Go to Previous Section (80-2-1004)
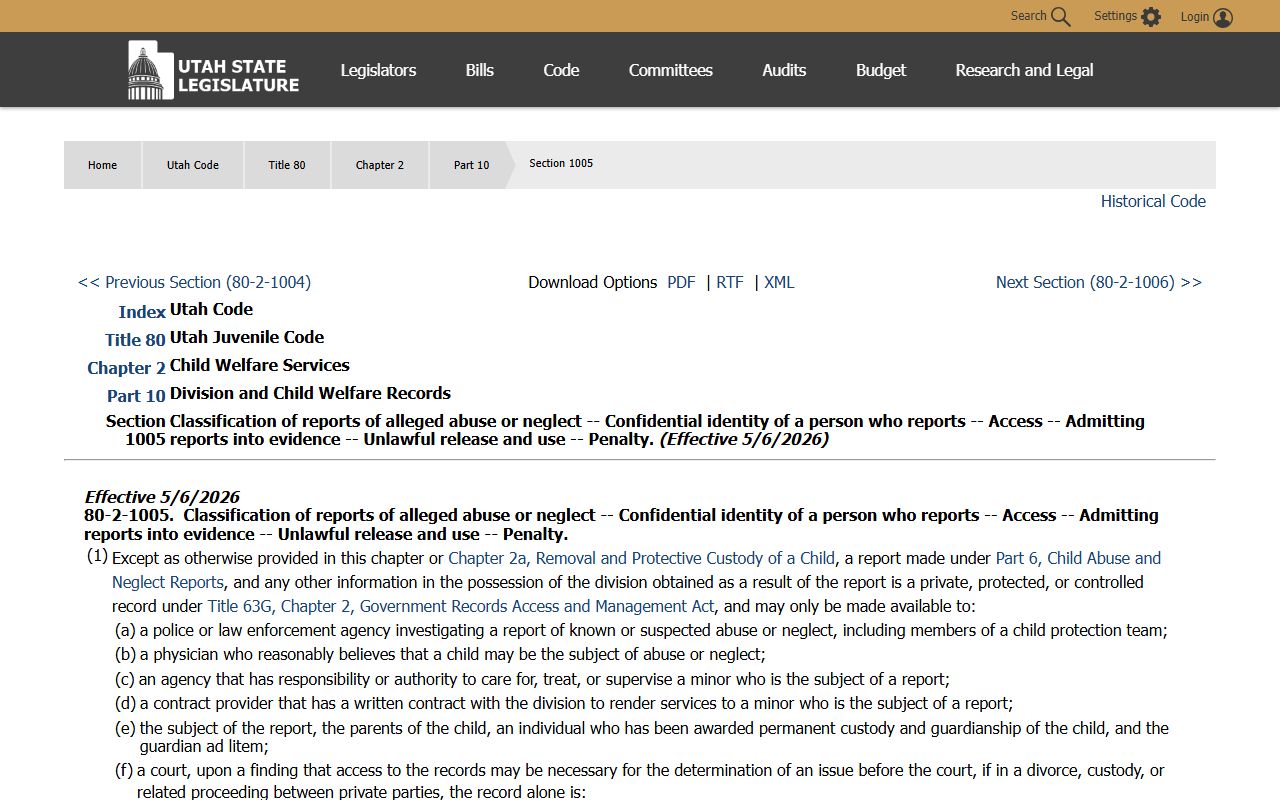1280x800 pixels. 194,282
